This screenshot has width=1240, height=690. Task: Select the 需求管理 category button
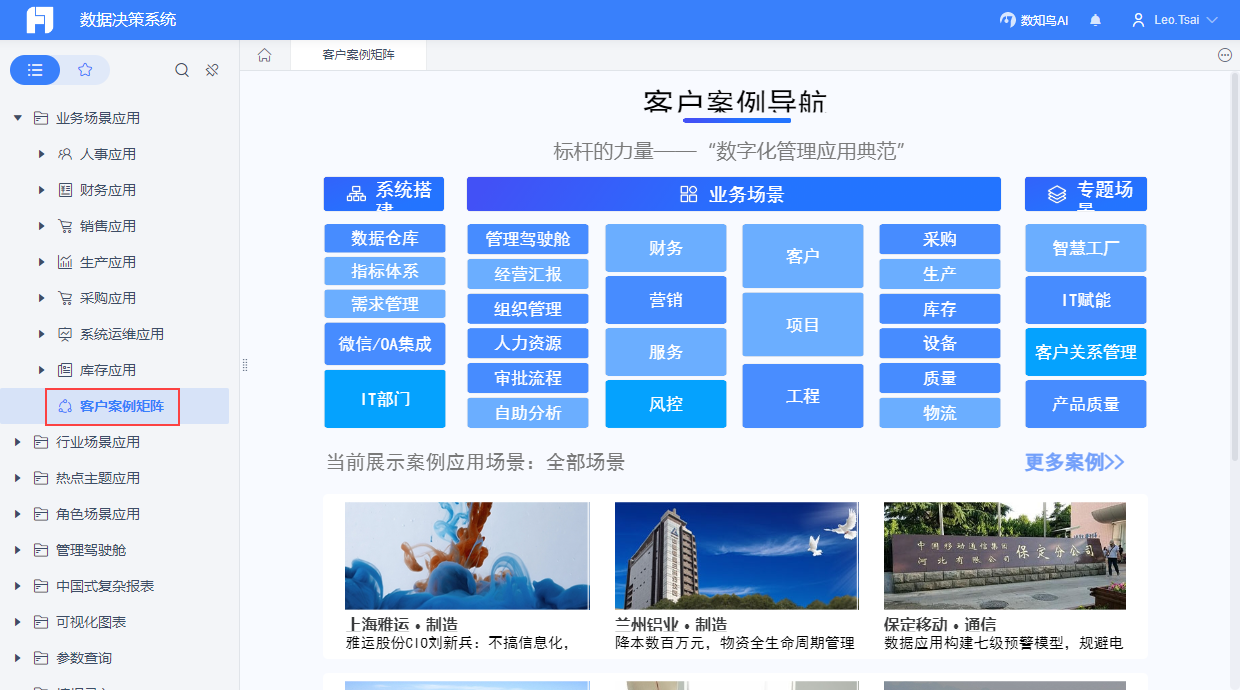click(384, 304)
